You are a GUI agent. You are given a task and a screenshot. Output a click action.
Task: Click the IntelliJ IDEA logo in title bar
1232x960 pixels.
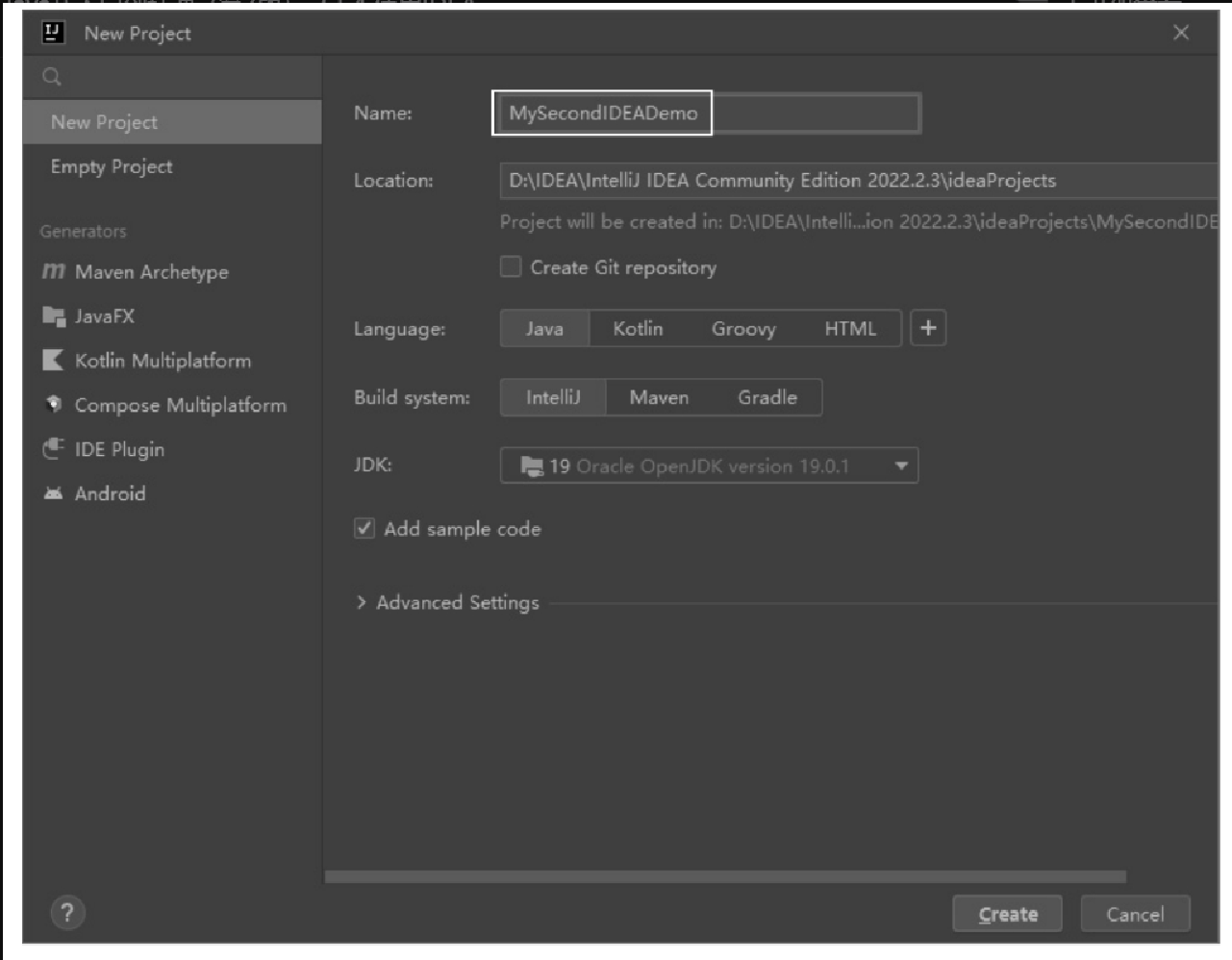coord(53,33)
